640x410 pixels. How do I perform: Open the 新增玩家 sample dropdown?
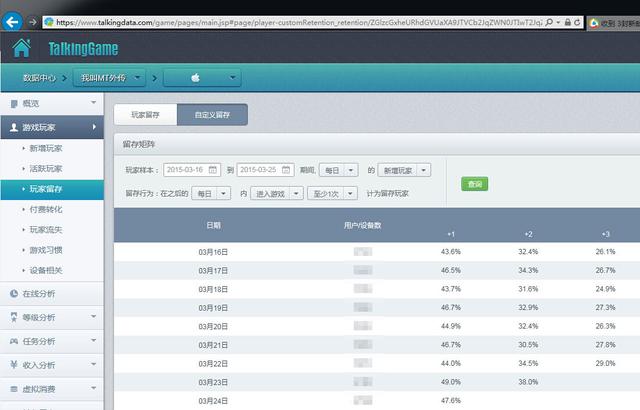tap(404, 170)
